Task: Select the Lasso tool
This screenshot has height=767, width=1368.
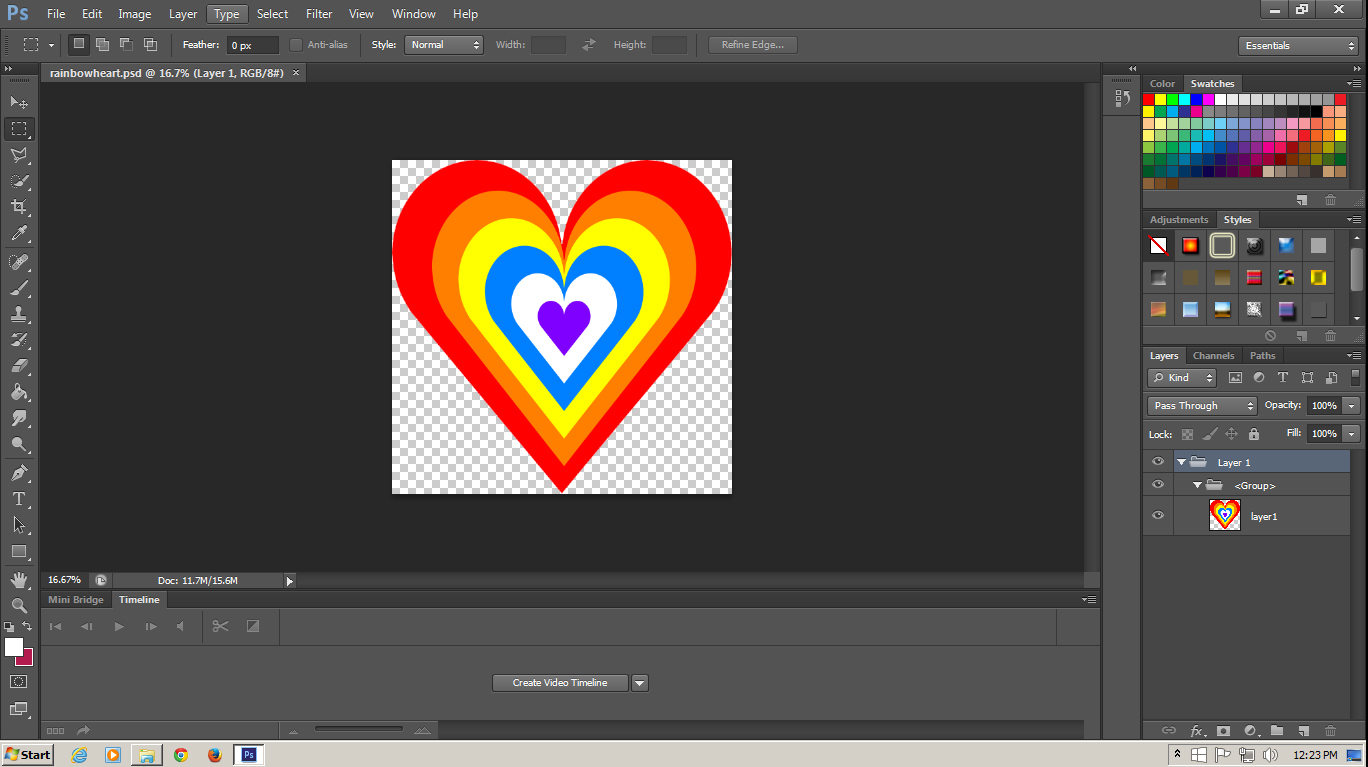Action: 18,154
